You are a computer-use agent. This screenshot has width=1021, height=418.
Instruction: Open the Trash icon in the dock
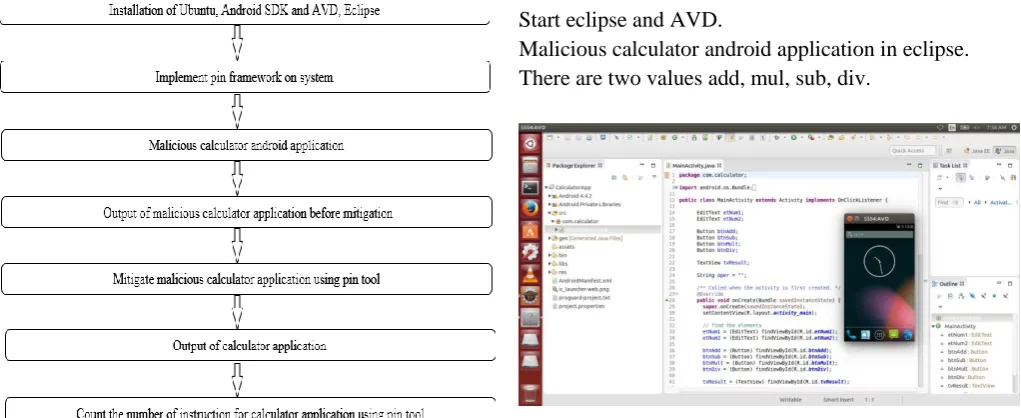click(x=530, y=393)
